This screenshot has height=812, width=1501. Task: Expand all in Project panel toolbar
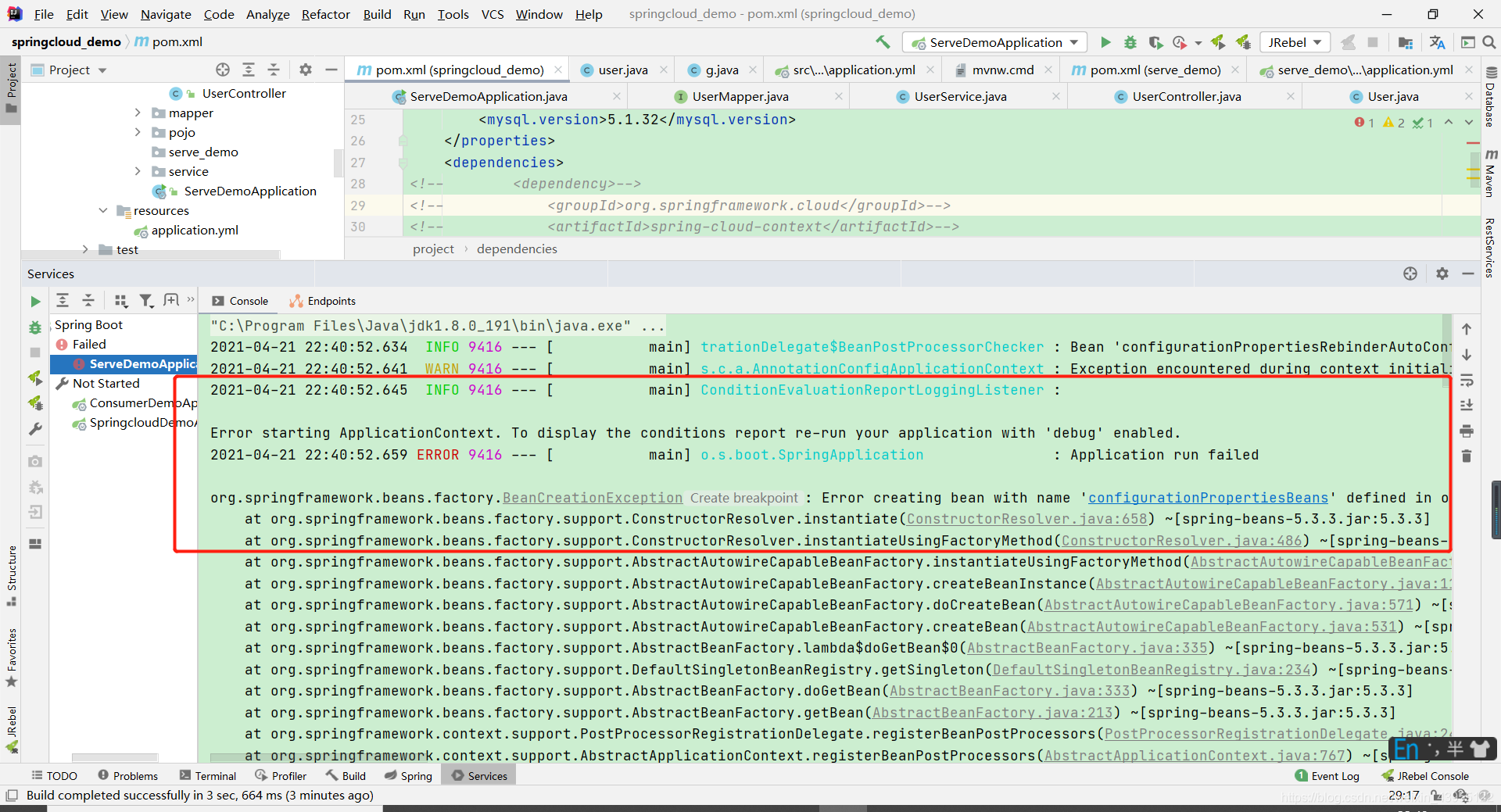click(x=249, y=70)
